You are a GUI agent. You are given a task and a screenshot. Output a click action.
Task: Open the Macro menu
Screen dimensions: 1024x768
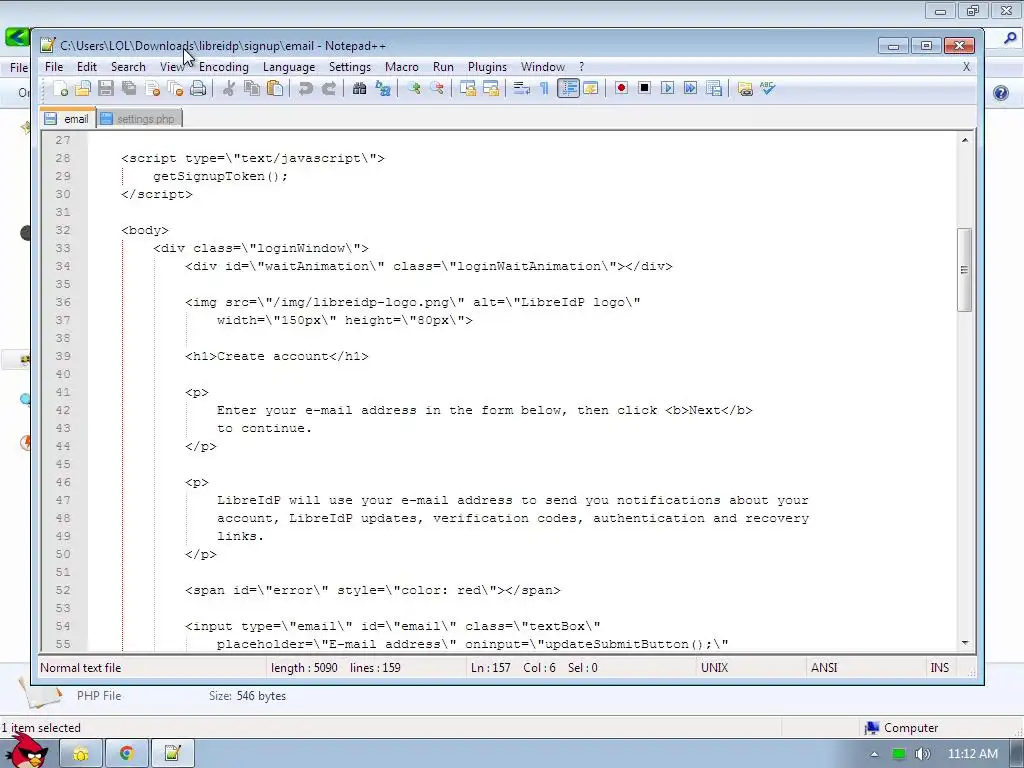(x=402, y=67)
